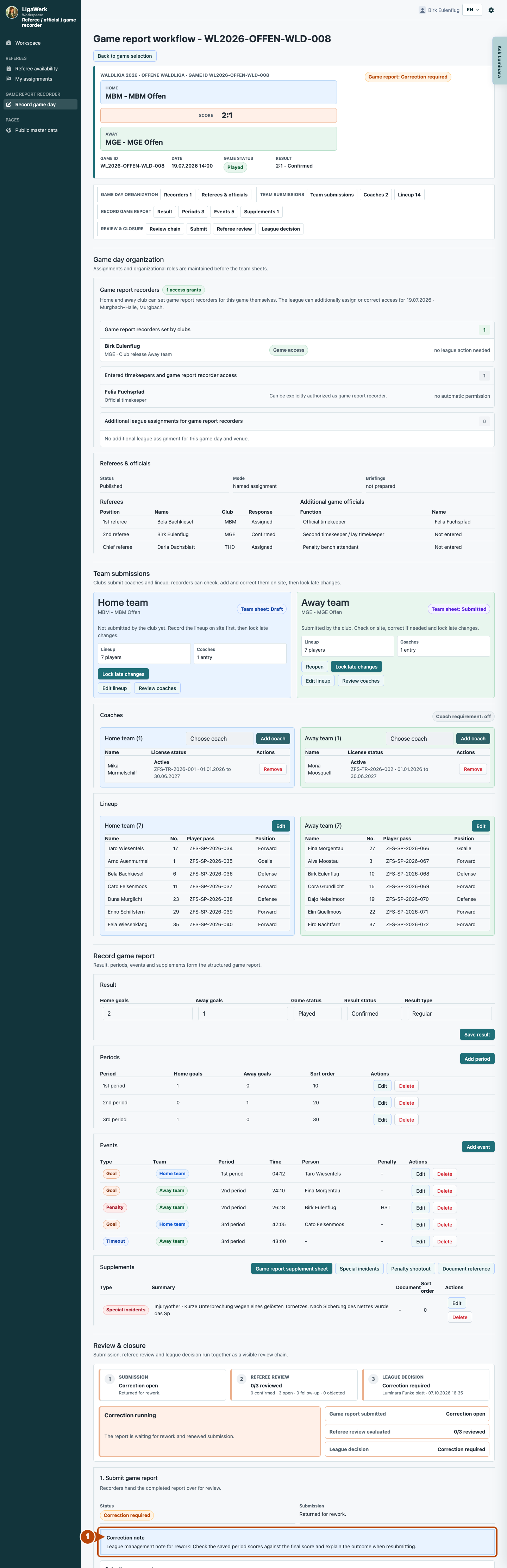Open Away team Choose coach dropdown

point(419,738)
